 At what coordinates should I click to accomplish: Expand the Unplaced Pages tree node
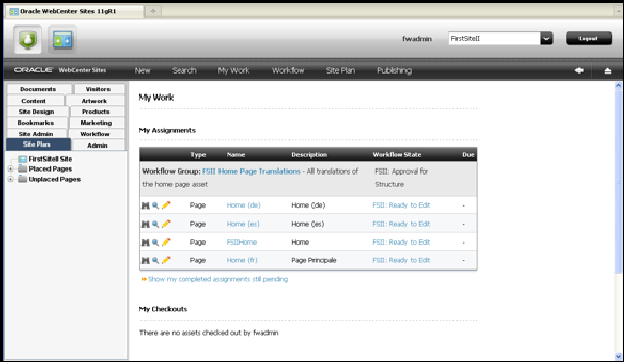point(11,179)
